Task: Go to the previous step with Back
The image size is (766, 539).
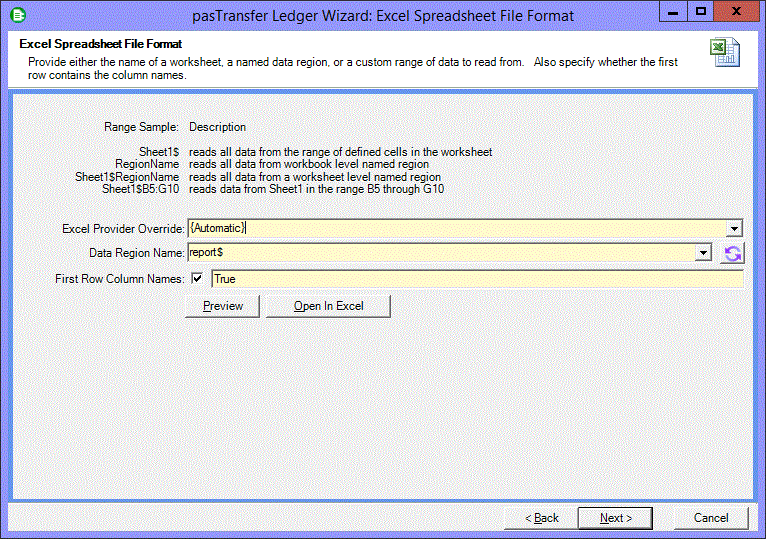Action: 541,518
